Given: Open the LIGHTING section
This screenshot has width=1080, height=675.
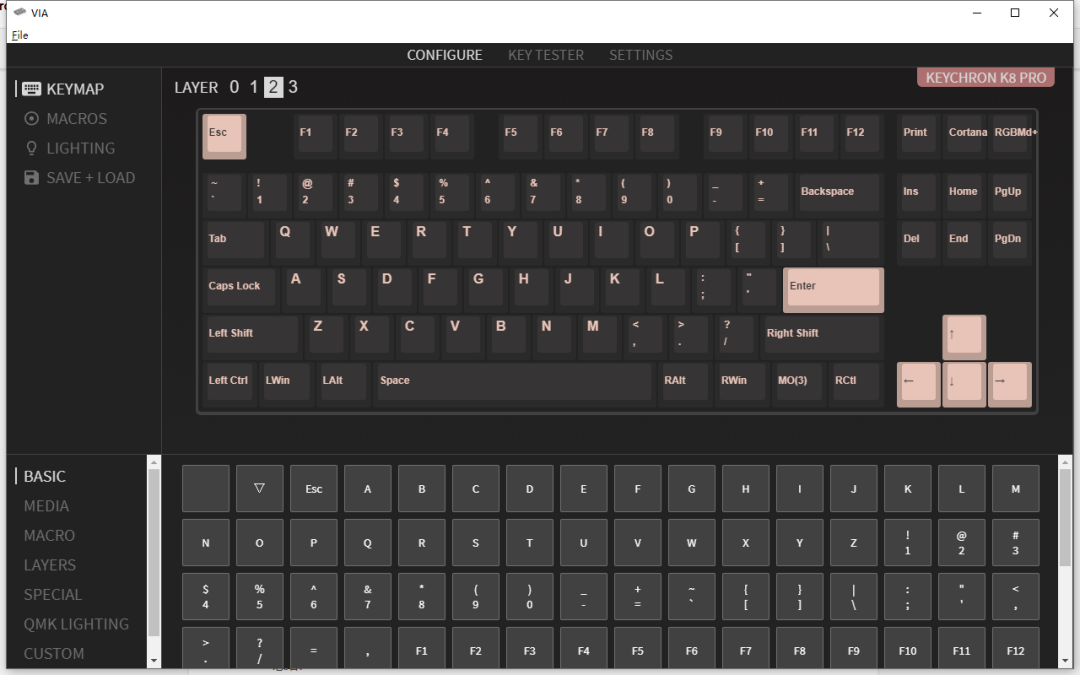Looking at the screenshot, I should tap(70, 148).
